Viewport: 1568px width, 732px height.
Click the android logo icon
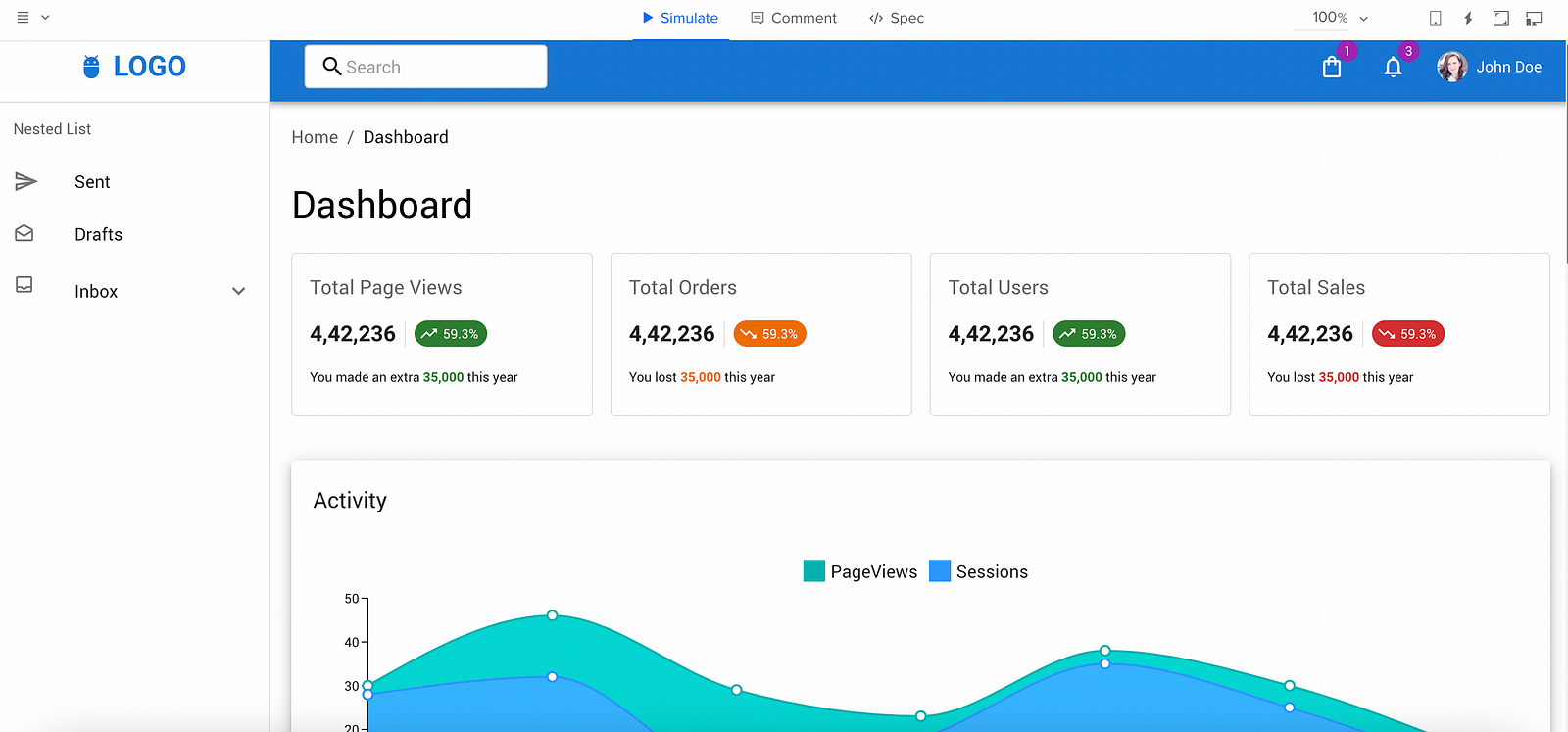click(91, 67)
